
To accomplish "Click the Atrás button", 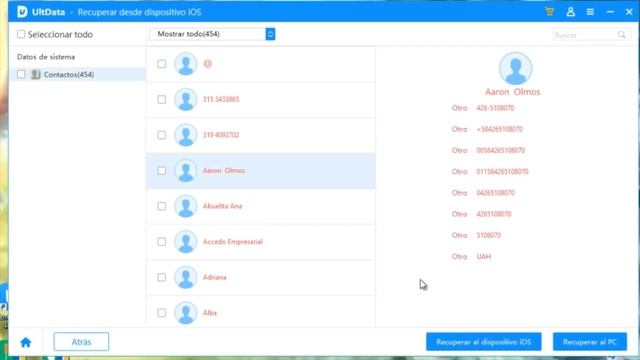I will (81, 342).
